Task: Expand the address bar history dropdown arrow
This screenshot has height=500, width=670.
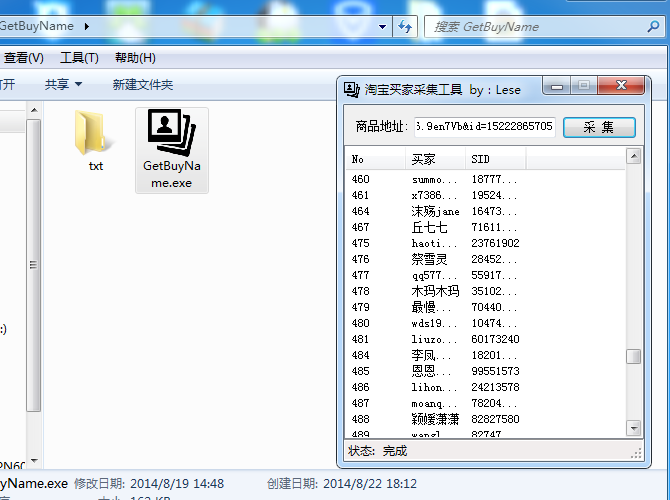Action: [385, 27]
